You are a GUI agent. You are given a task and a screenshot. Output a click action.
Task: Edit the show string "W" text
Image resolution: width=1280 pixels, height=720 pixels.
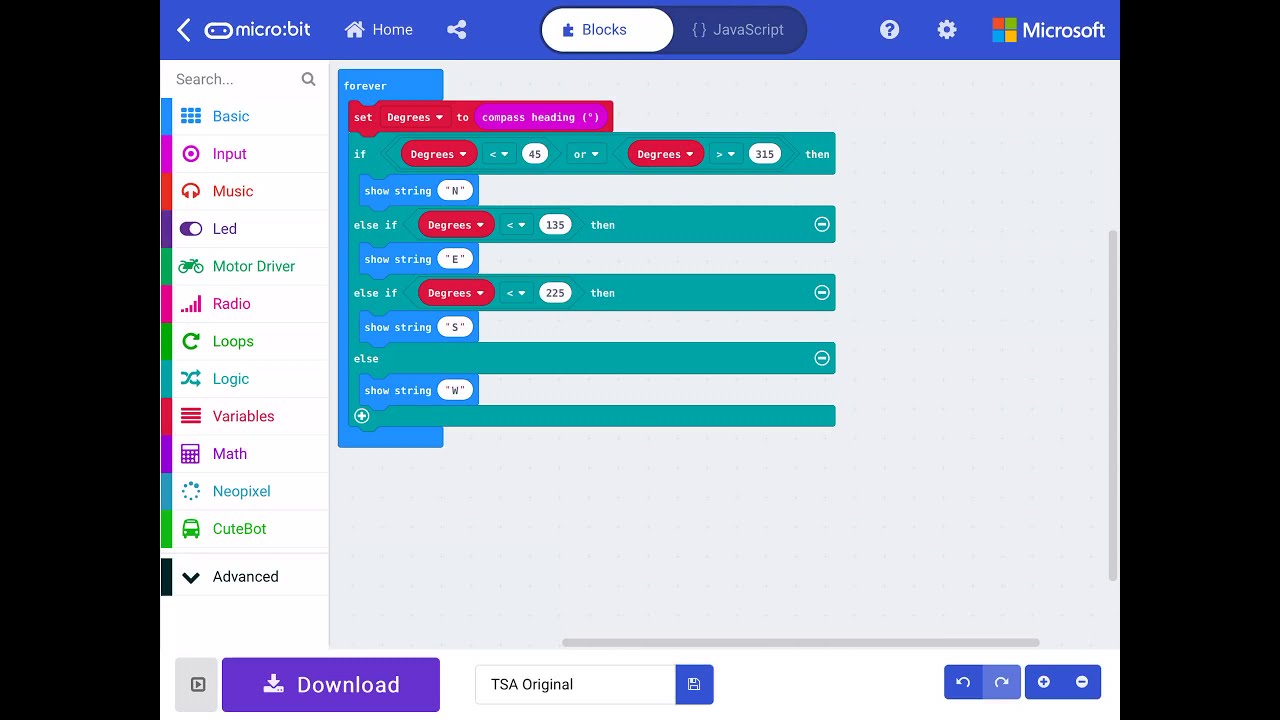click(x=455, y=391)
